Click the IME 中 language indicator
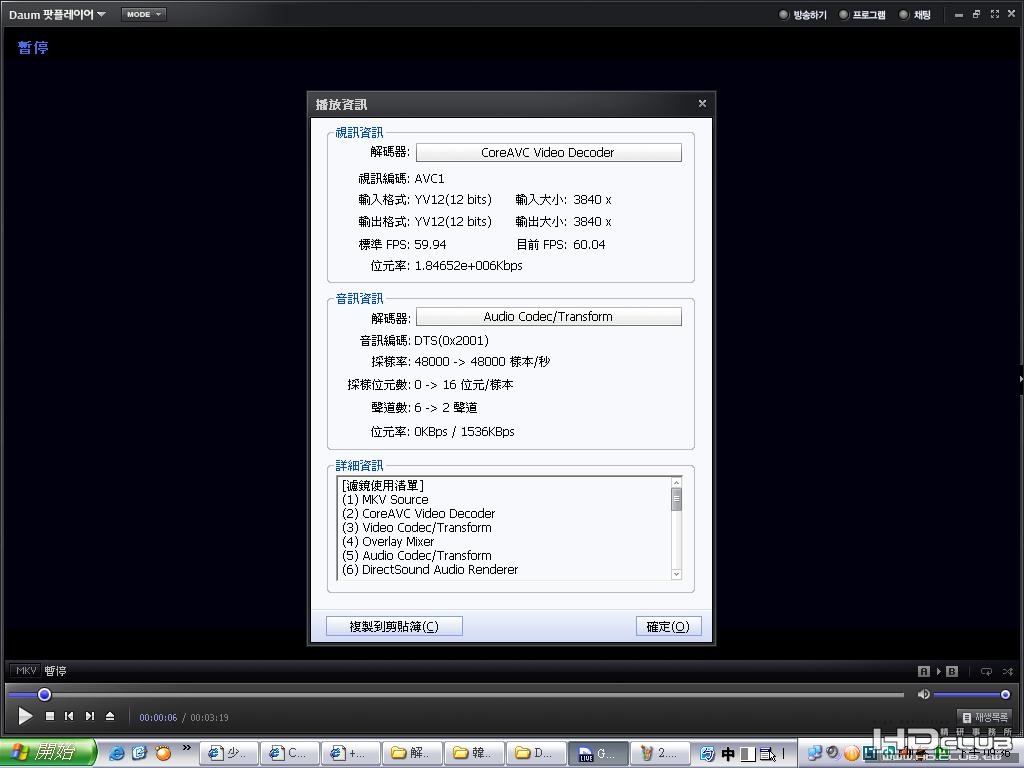Image resolution: width=1024 pixels, height=768 pixels. 728,754
